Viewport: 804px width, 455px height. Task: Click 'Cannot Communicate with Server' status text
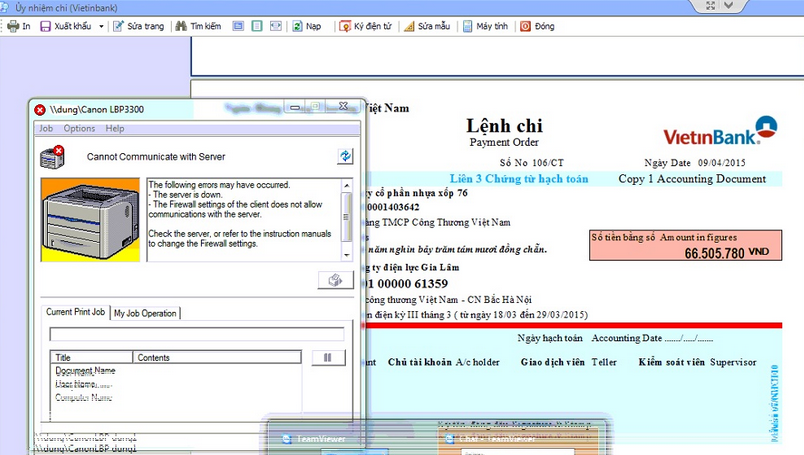[156, 157]
